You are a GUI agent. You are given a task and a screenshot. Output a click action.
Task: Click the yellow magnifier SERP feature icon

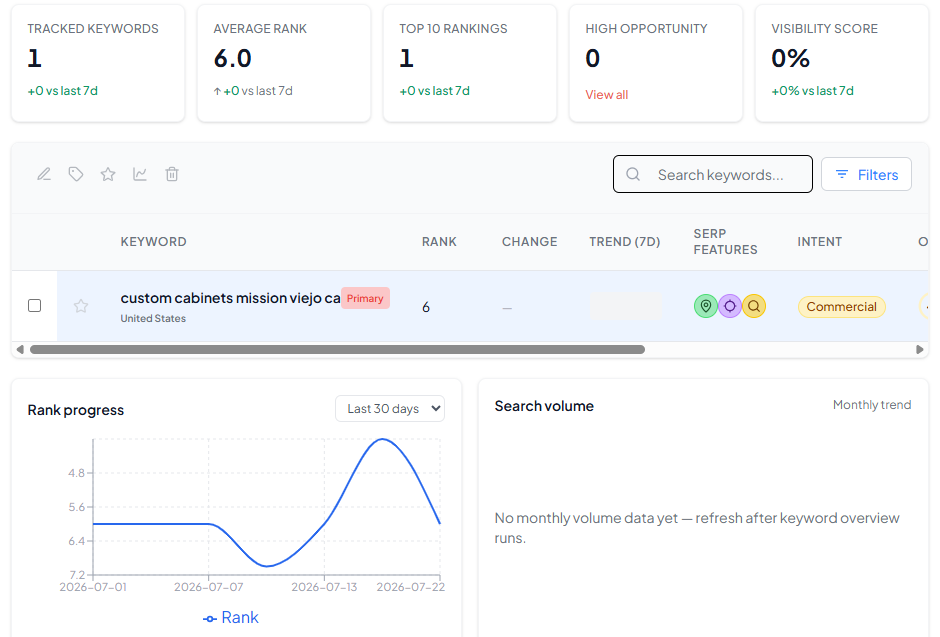pyautogui.click(x=754, y=306)
